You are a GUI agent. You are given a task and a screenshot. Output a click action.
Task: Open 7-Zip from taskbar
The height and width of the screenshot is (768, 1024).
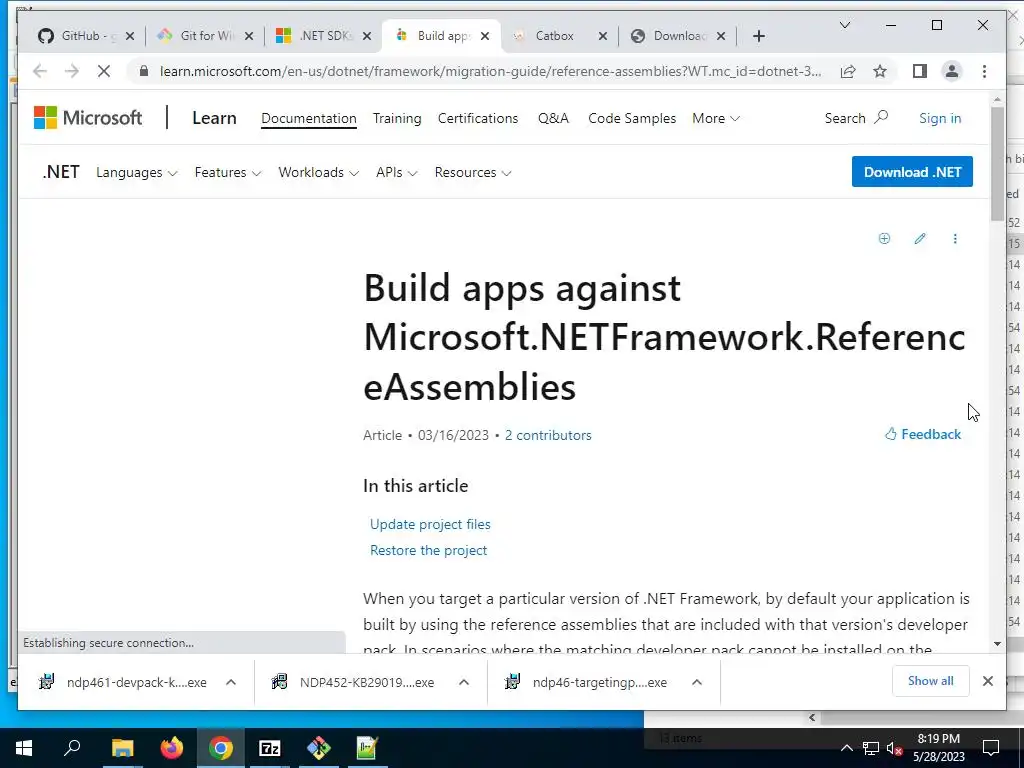click(270, 748)
